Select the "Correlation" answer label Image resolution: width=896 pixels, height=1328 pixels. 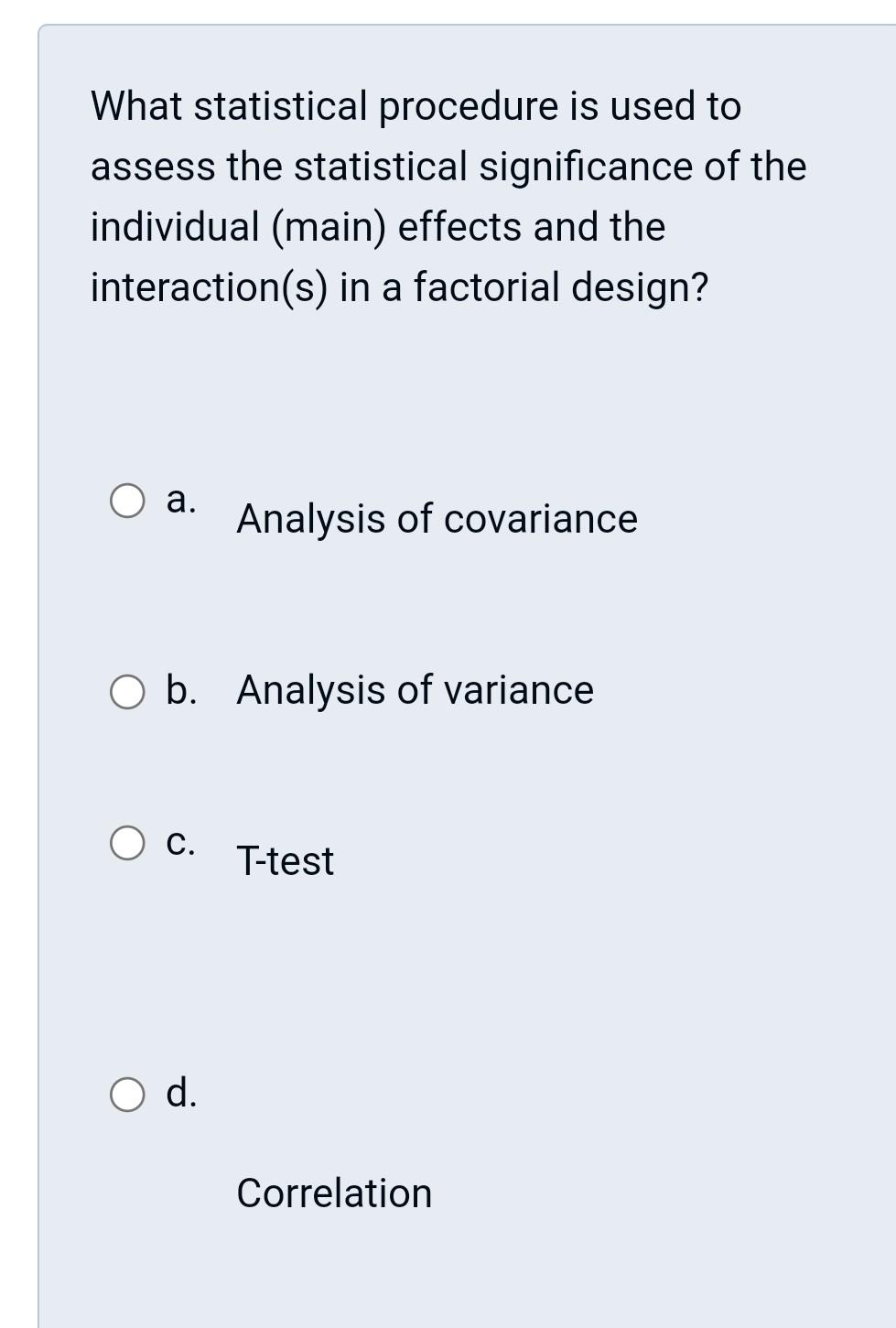coord(334,1193)
